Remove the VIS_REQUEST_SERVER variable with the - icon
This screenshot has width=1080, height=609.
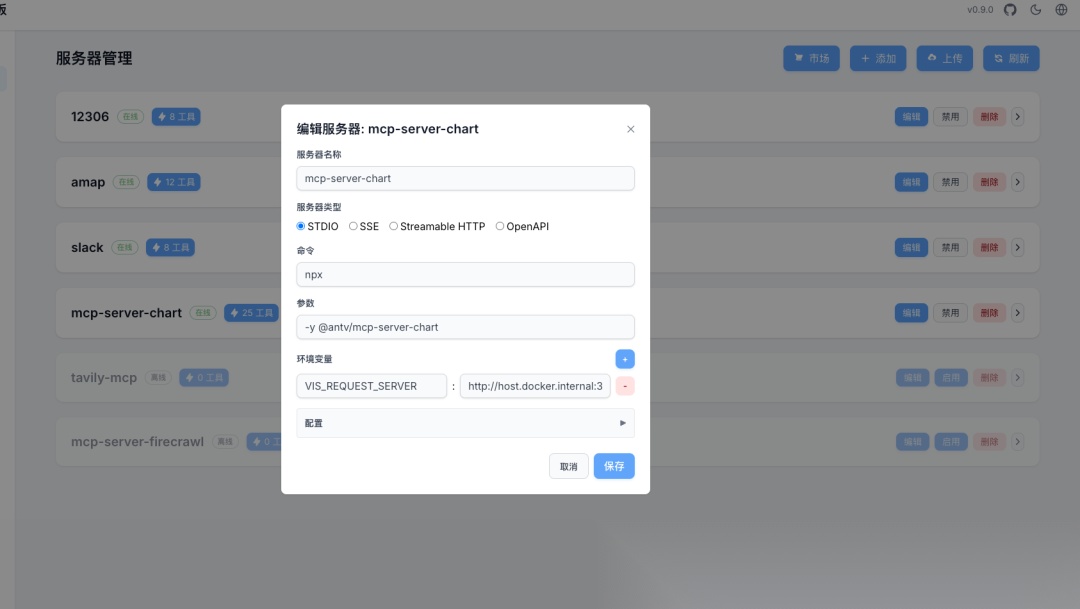(624, 385)
